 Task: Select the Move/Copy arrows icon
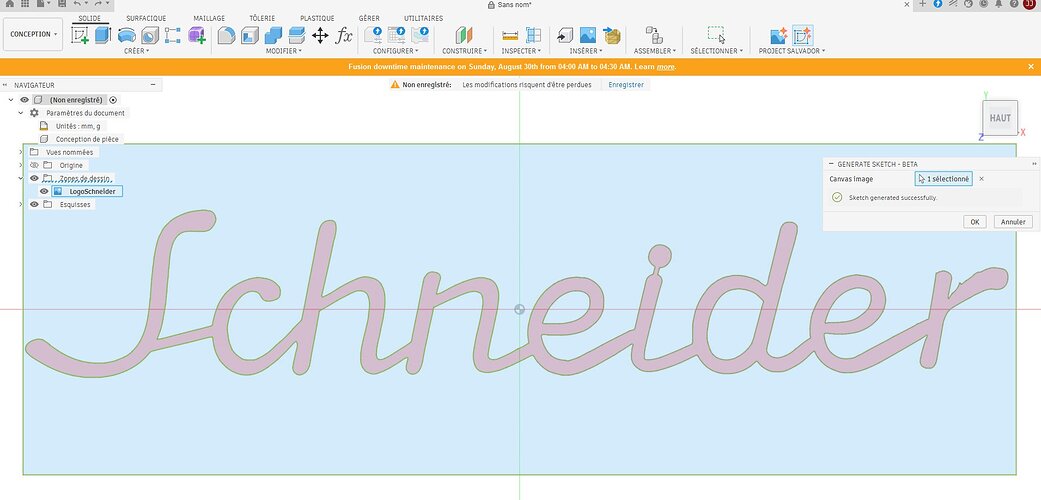[320, 35]
